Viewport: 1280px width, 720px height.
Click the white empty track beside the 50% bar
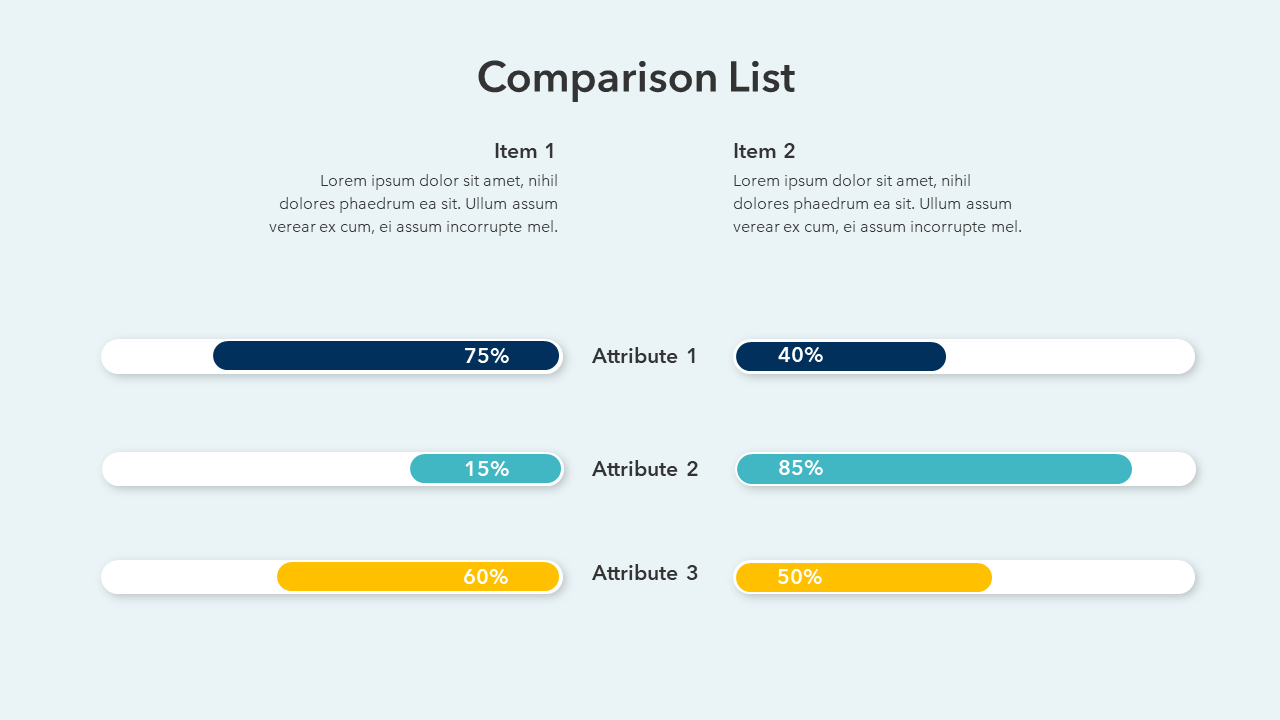coord(1092,577)
